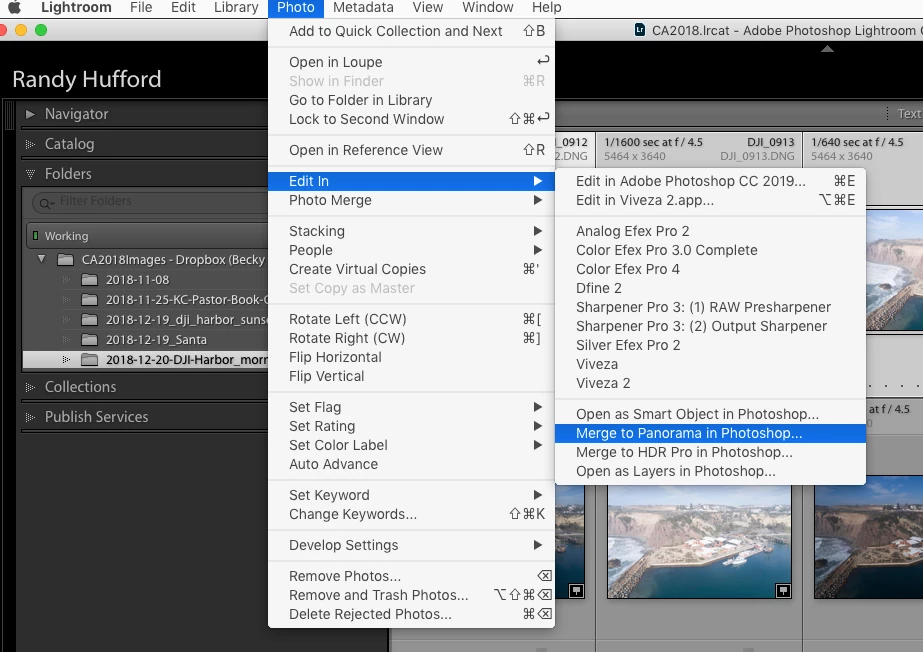Image resolution: width=923 pixels, height=652 pixels.
Task: Choose Add to Quick Collection and Next
Action: pyautogui.click(x=411, y=31)
